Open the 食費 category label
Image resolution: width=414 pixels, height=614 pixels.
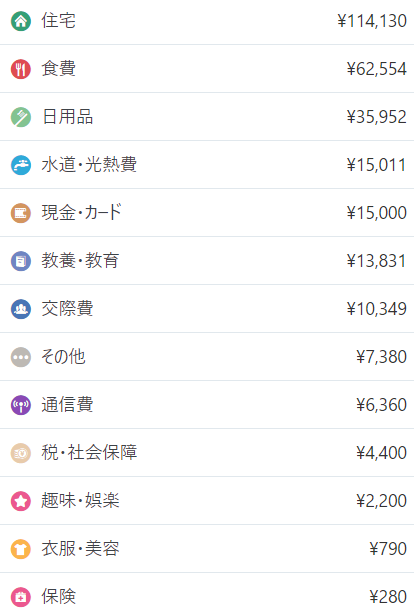click(59, 69)
